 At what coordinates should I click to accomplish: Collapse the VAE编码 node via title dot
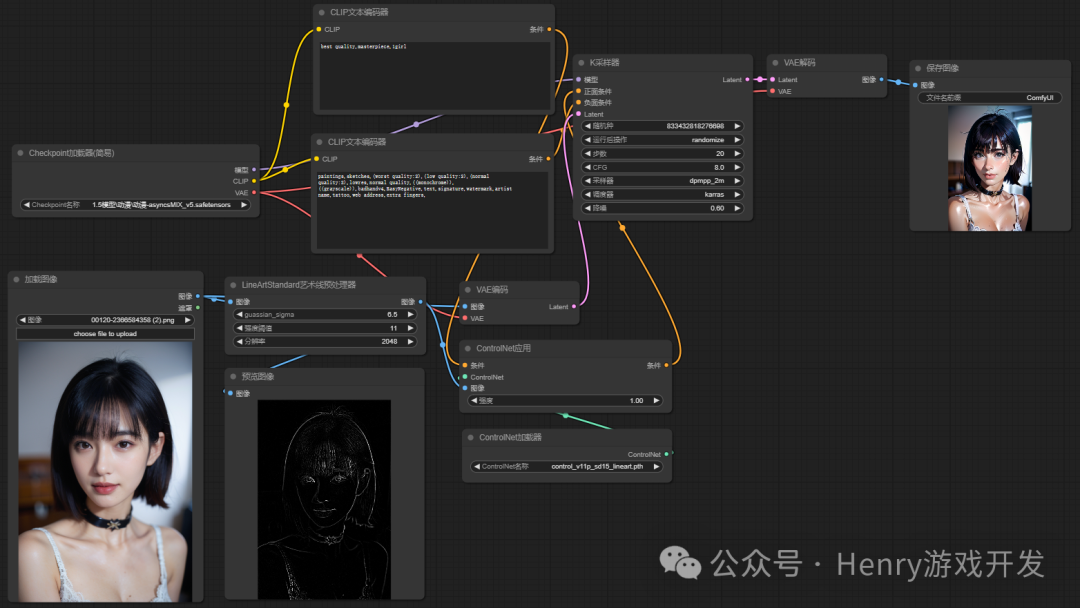[468, 290]
